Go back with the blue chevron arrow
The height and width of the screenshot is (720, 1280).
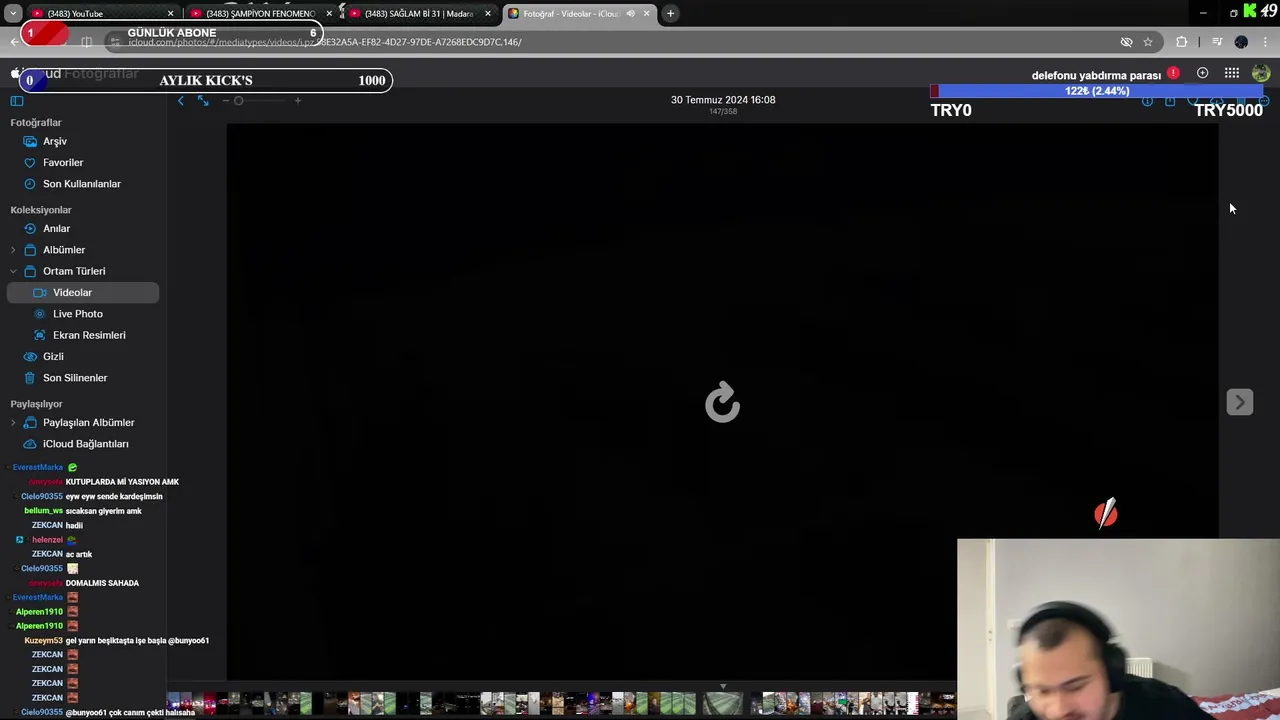[x=181, y=101]
